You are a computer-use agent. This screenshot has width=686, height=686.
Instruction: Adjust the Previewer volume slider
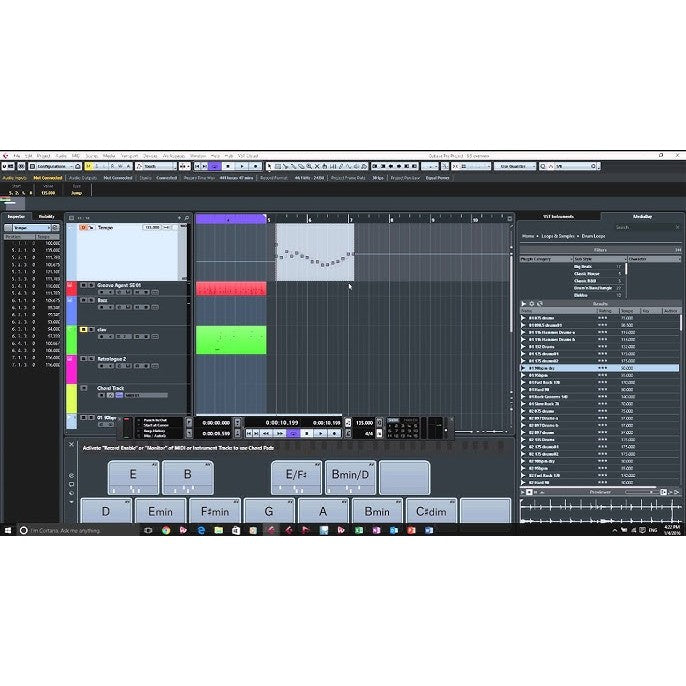[641, 492]
